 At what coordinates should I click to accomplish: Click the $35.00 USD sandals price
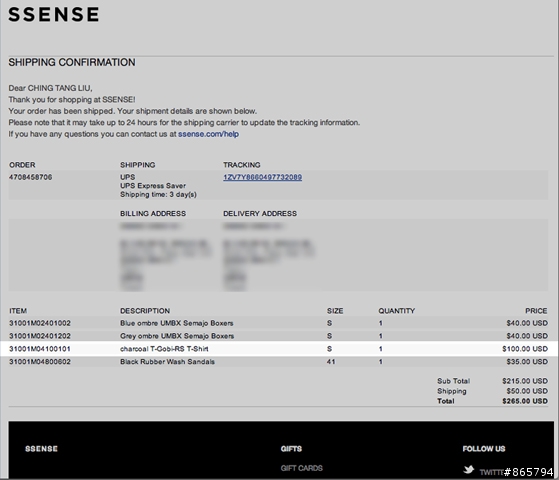coord(527,362)
